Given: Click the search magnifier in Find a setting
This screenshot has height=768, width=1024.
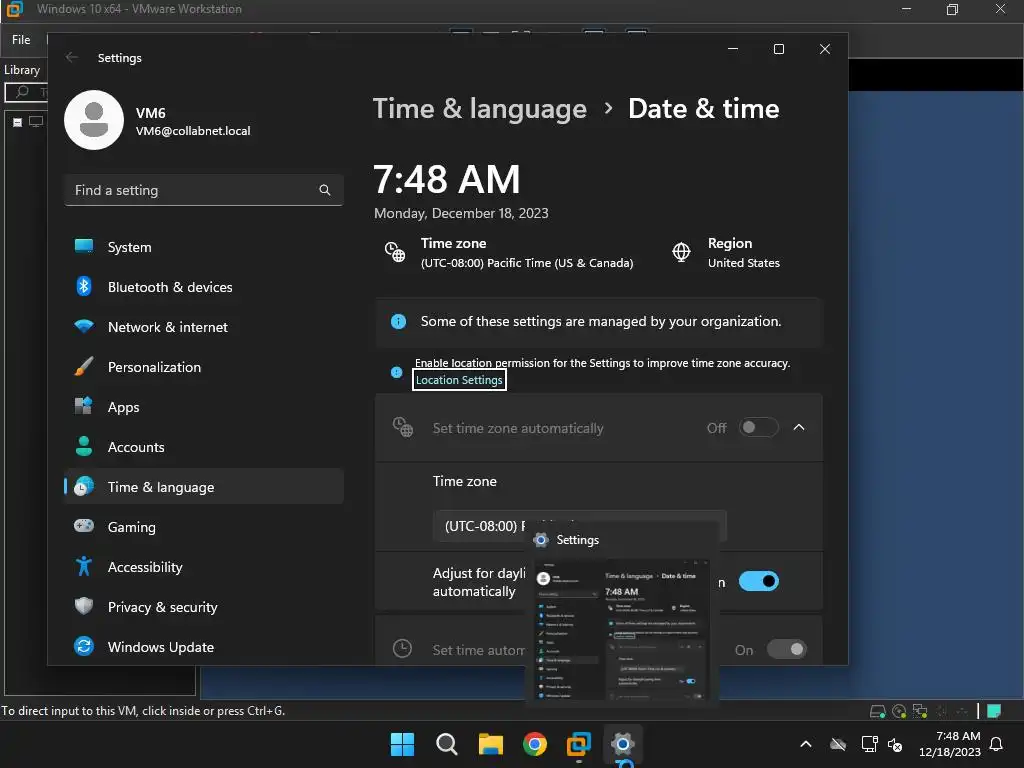Looking at the screenshot, I should click(325, 190).
